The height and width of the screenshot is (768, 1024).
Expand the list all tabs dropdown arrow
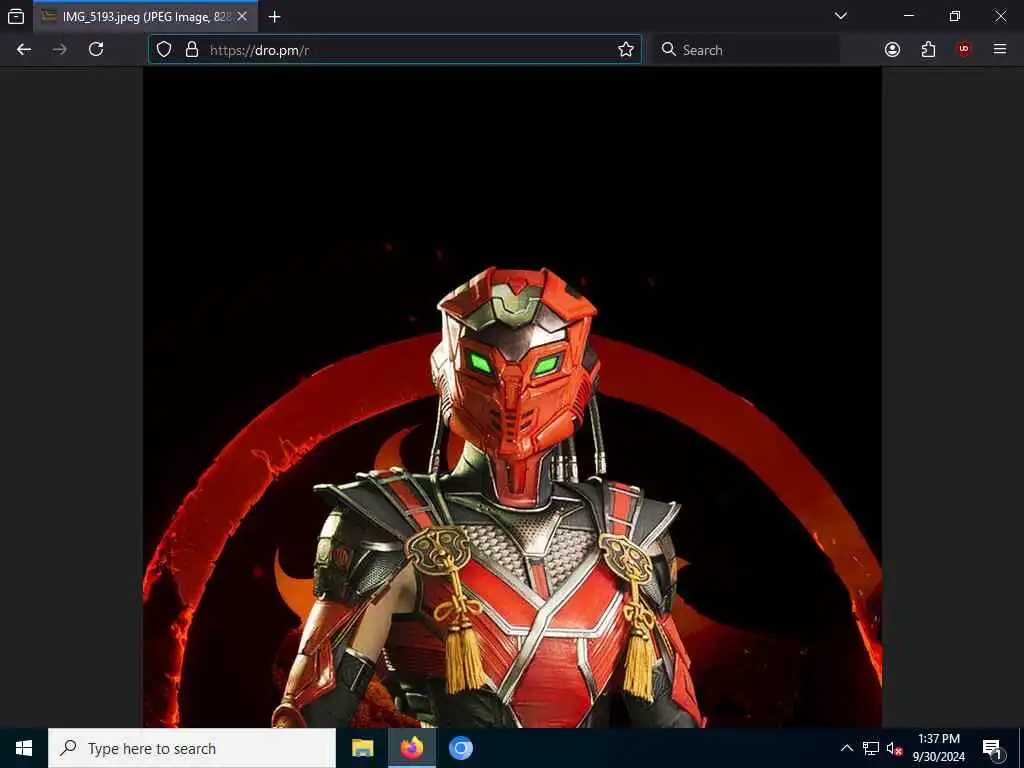(841, 16)
